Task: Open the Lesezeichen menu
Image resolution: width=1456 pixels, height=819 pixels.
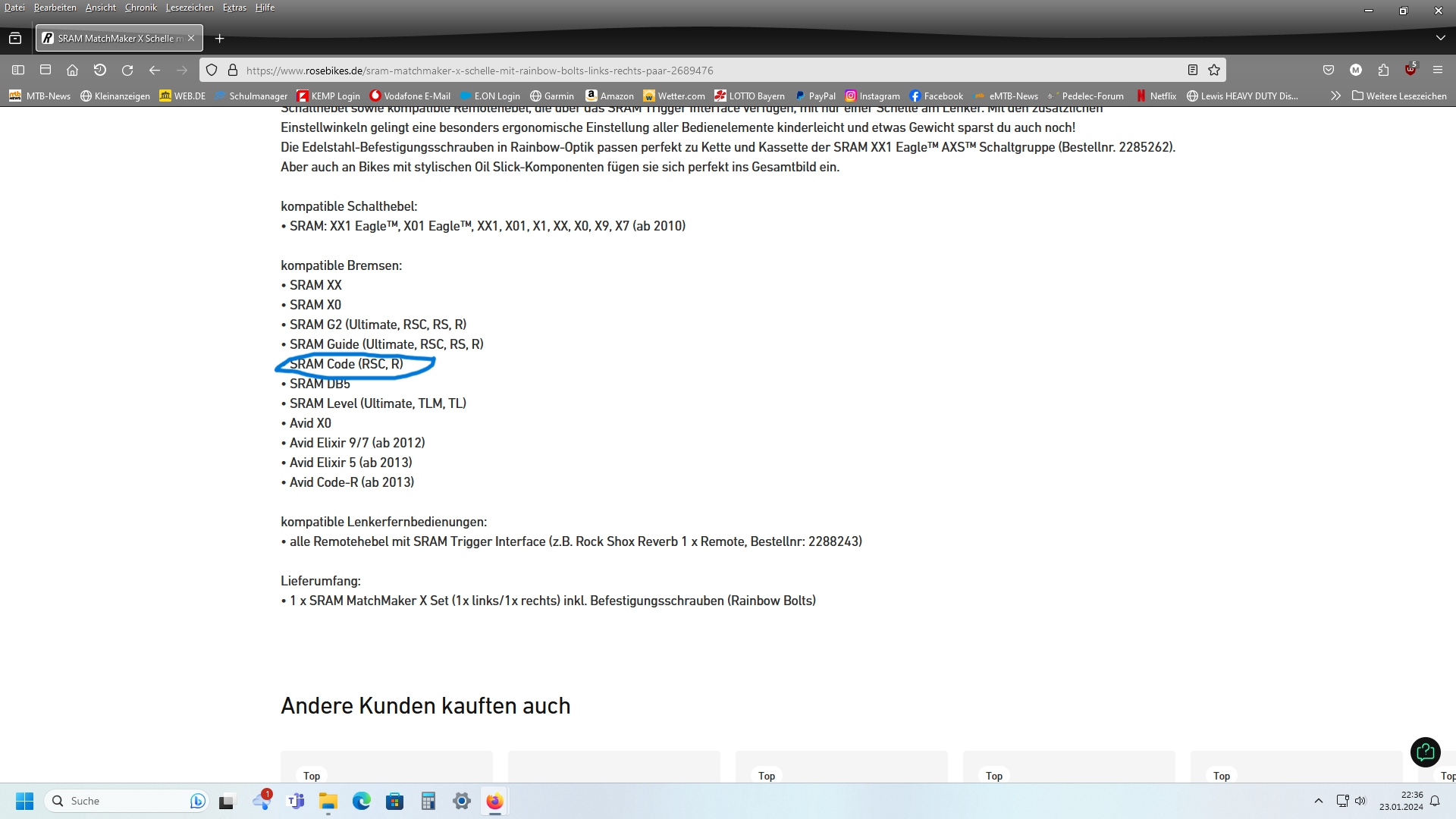Action: pos(190,8)
